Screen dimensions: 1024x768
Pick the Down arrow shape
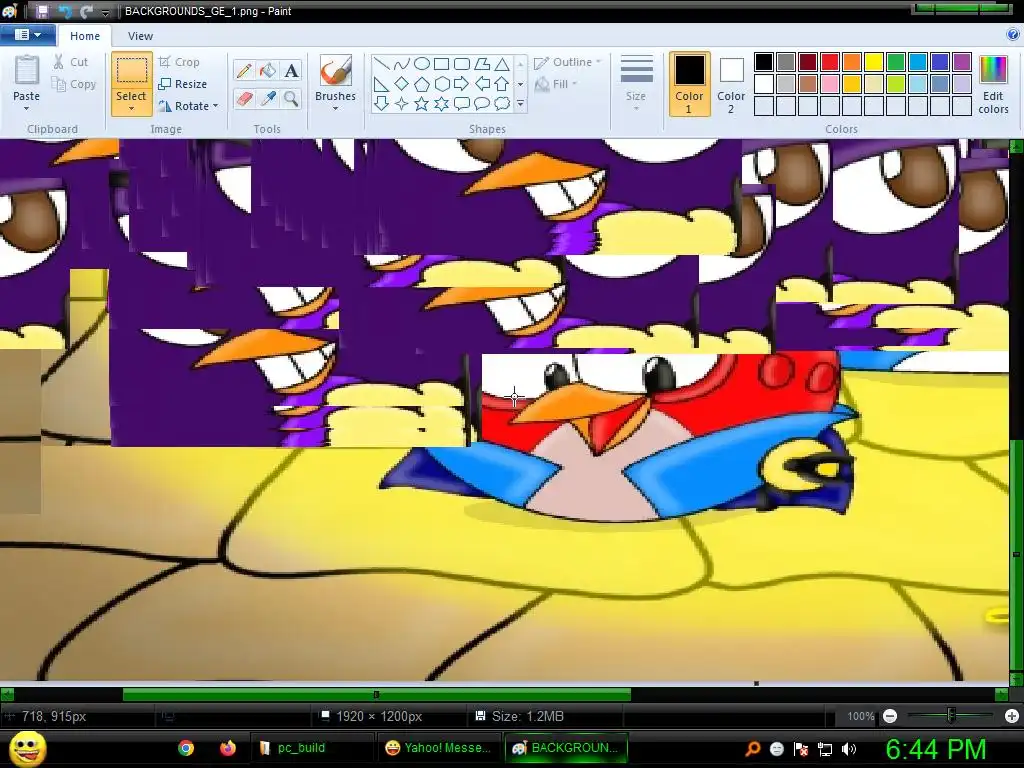(382, 103)
